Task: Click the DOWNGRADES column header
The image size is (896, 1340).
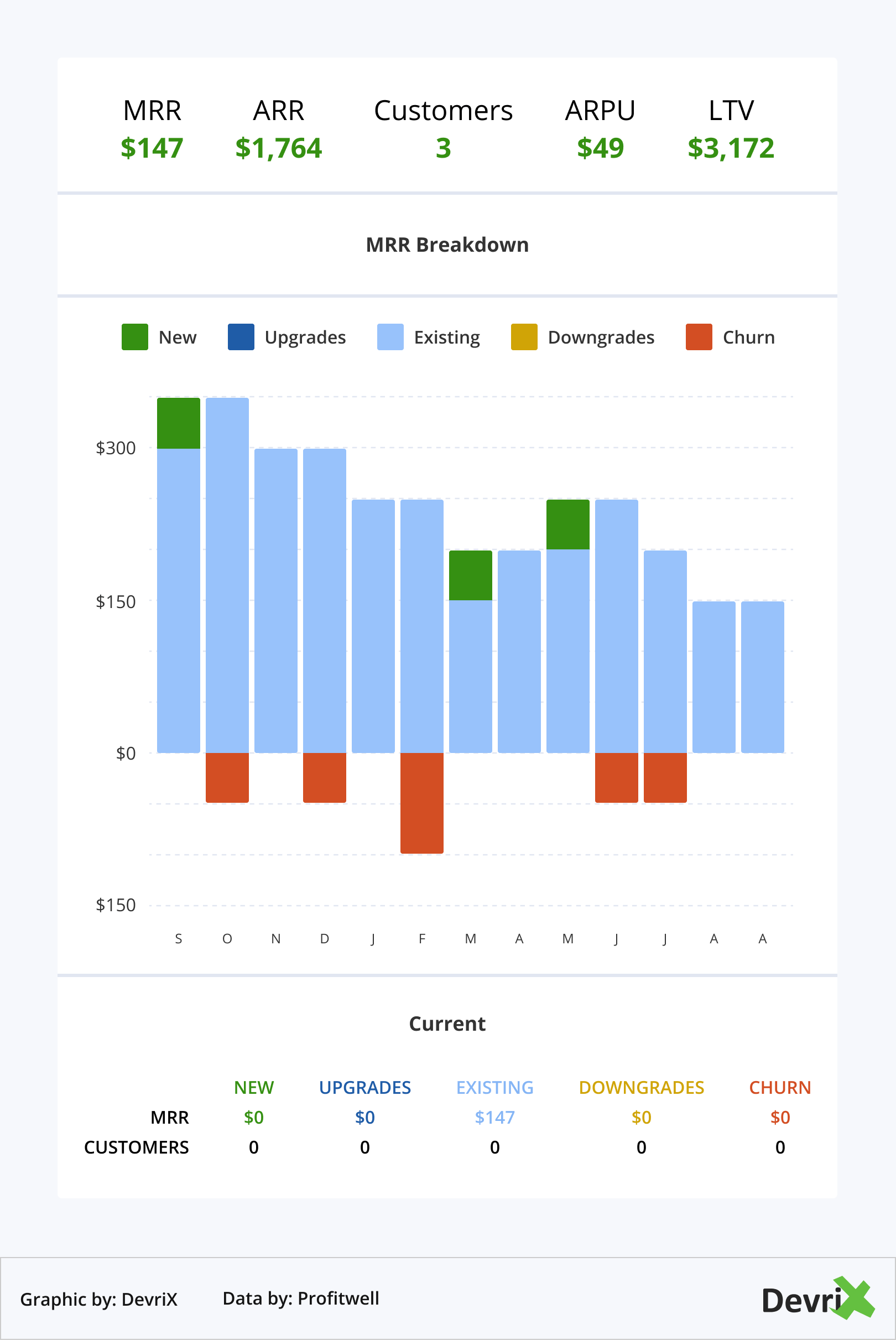Action: (642, 1087)
